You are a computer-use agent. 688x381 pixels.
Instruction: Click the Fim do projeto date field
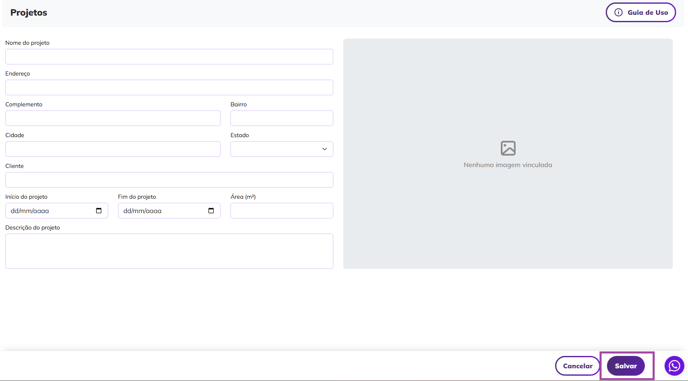(169, 211)
